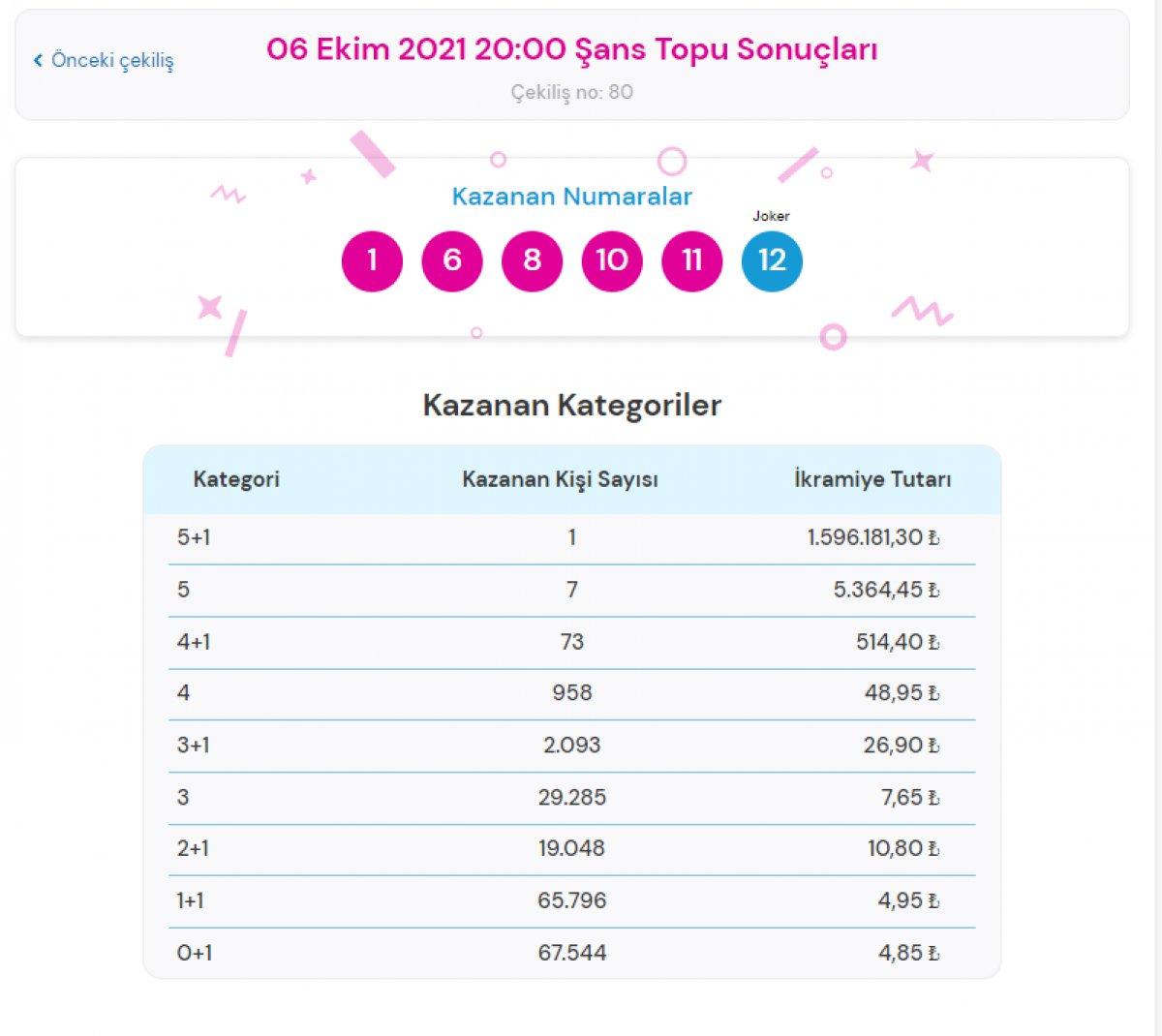Click the number ball 11
This screenshot has height=1036, width=1162.
tap(691, 259)
